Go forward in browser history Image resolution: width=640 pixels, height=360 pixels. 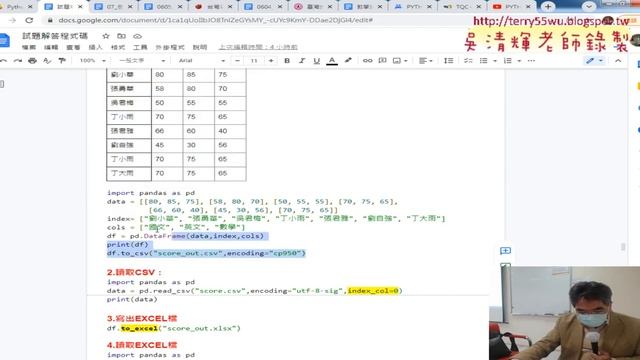(x=12, y=20)
